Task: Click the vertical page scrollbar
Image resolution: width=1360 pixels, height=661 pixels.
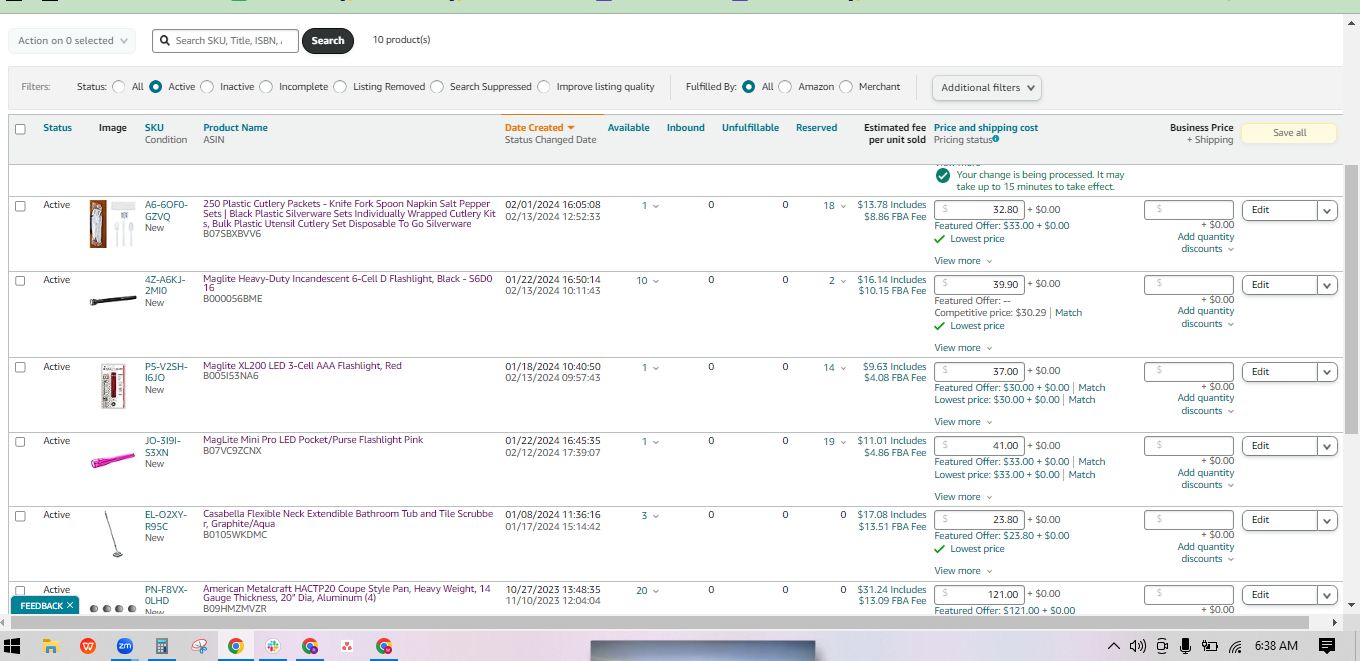Action: pos(1351,300)
